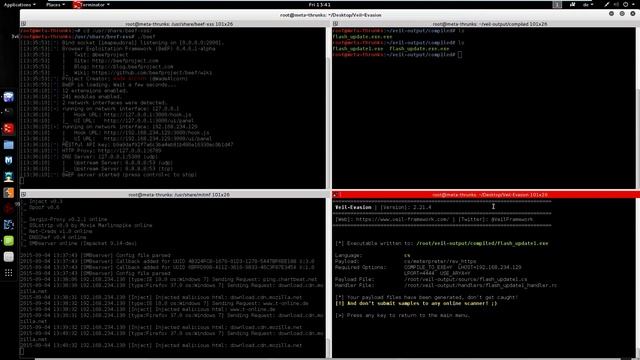Launch the blue-and-white icon below the dark red one

pos(9,224)
